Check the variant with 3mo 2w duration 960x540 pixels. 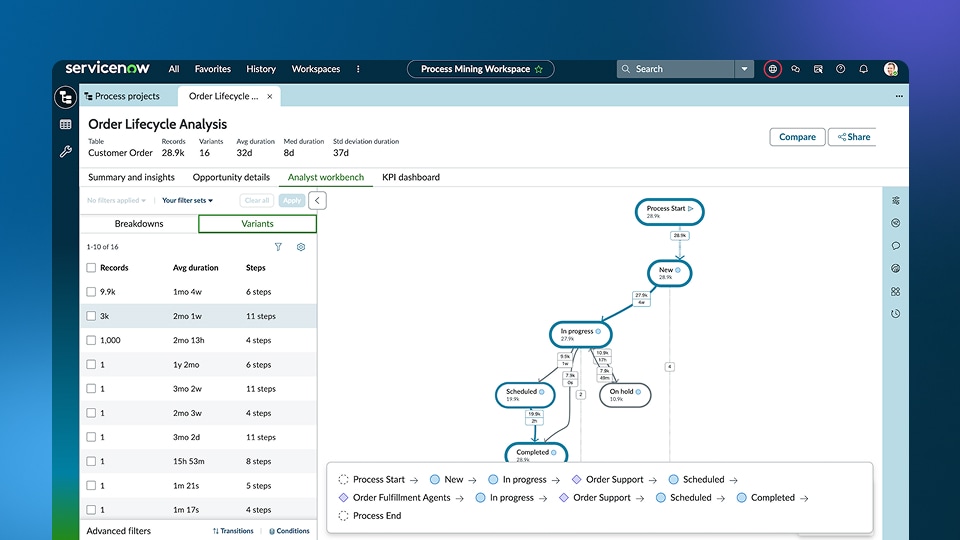[x=91, y=389]
